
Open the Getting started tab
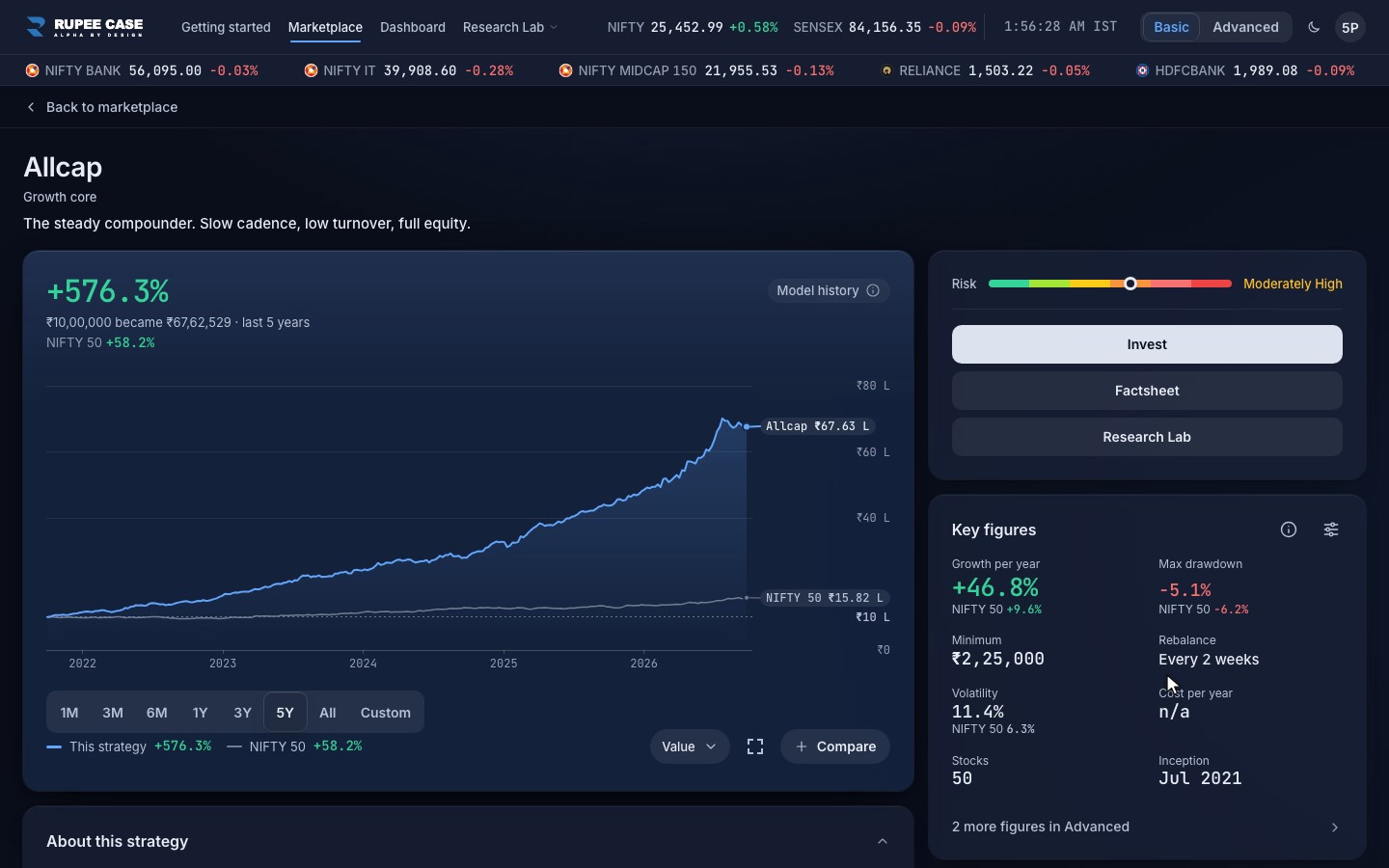click(226, 27)
